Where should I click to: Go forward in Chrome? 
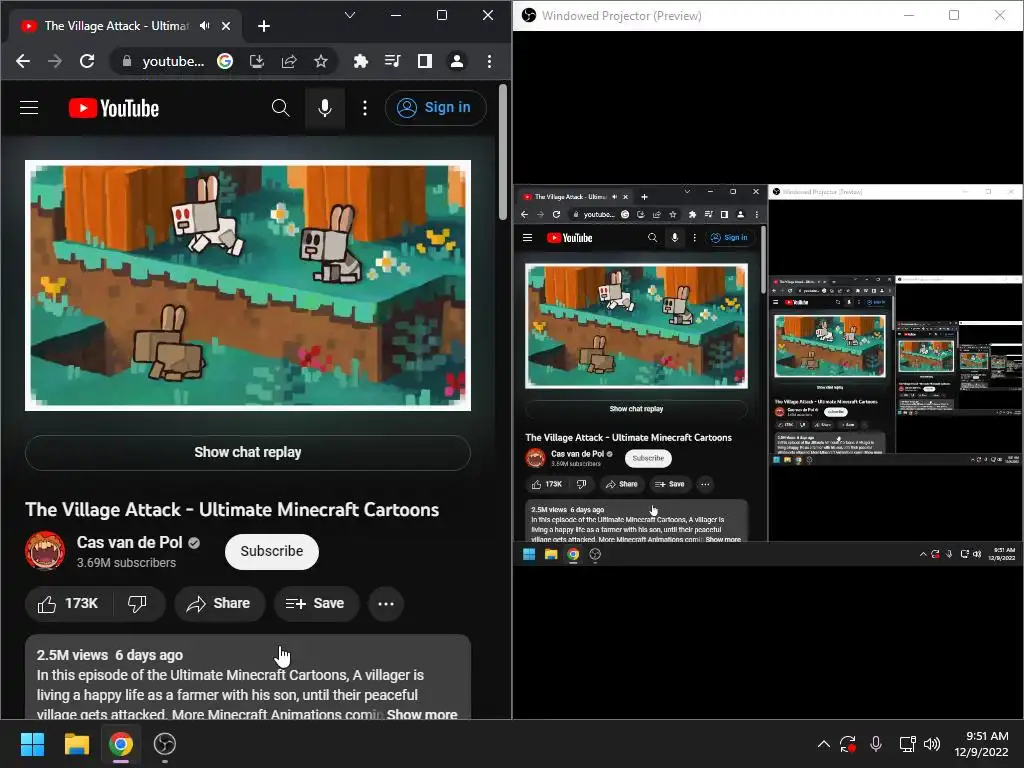[55, 61]
